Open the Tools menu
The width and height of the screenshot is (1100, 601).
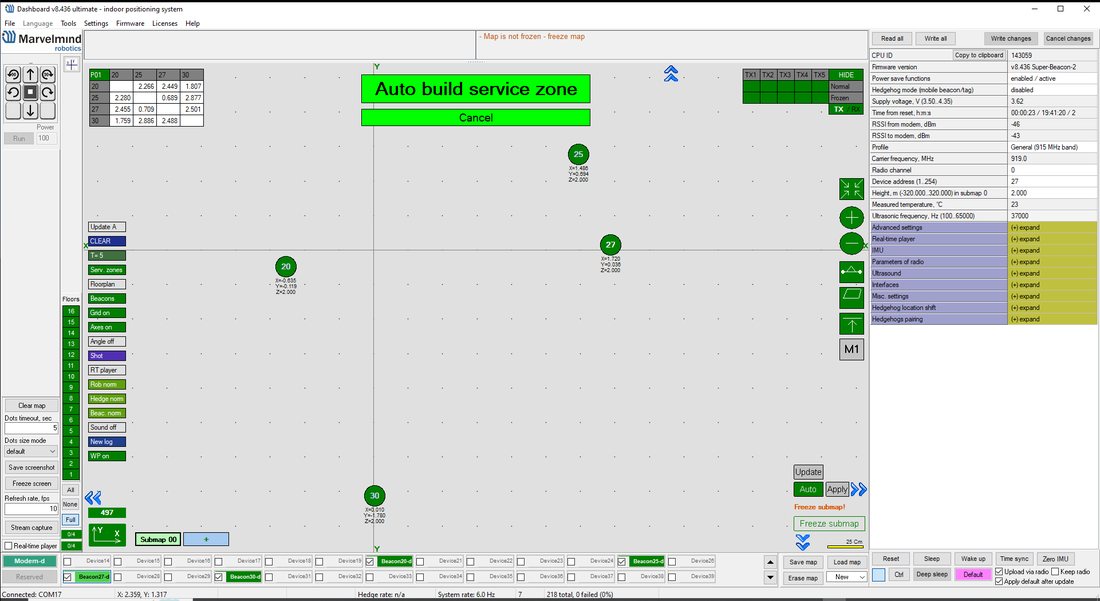68,23
